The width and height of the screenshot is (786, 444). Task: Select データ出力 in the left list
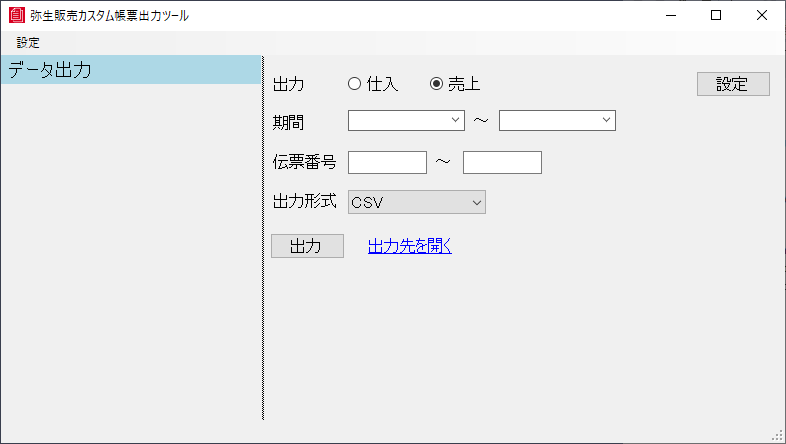point(131,70)
